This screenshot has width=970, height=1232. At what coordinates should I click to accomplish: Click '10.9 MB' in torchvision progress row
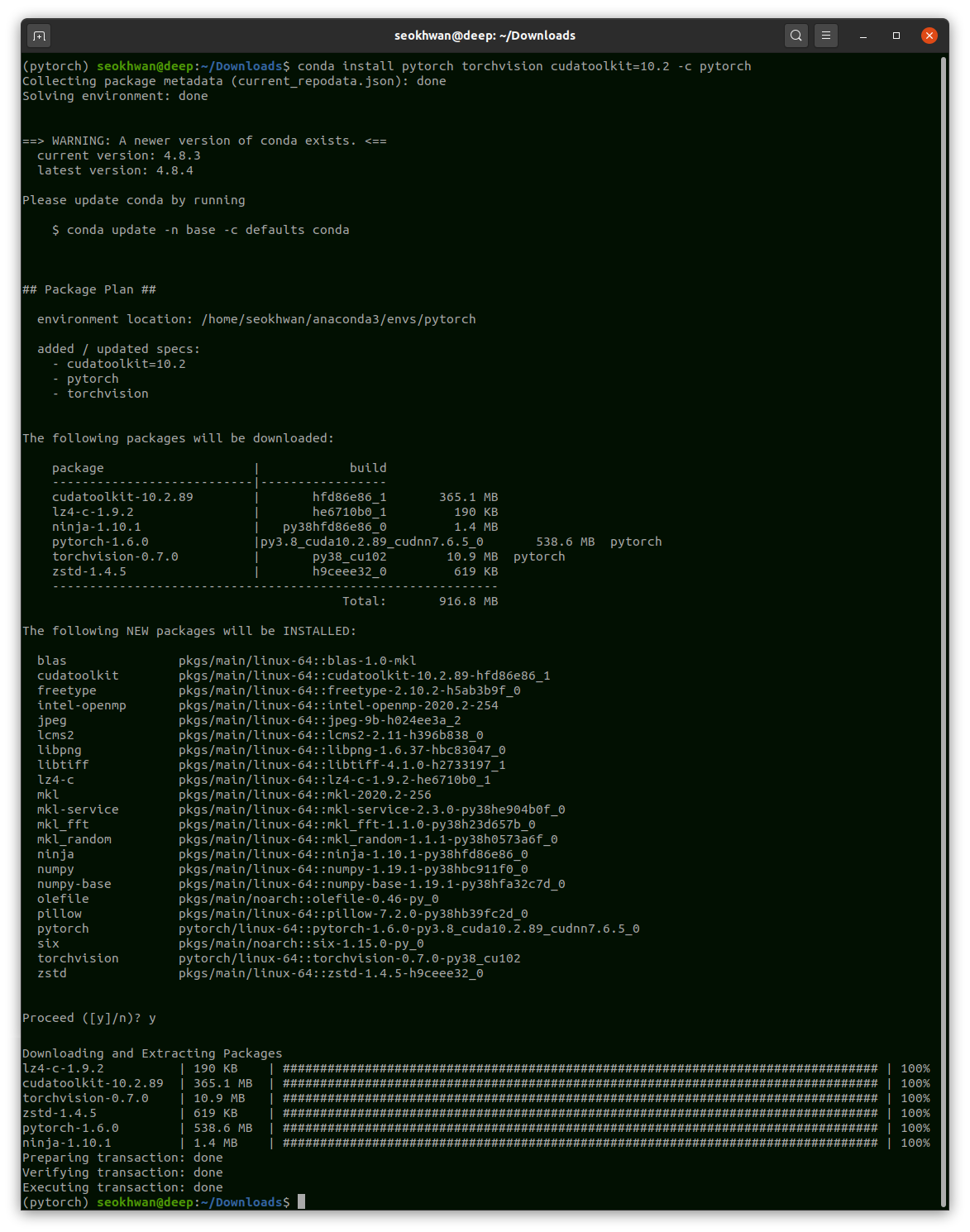click(x=219, y=1098)
